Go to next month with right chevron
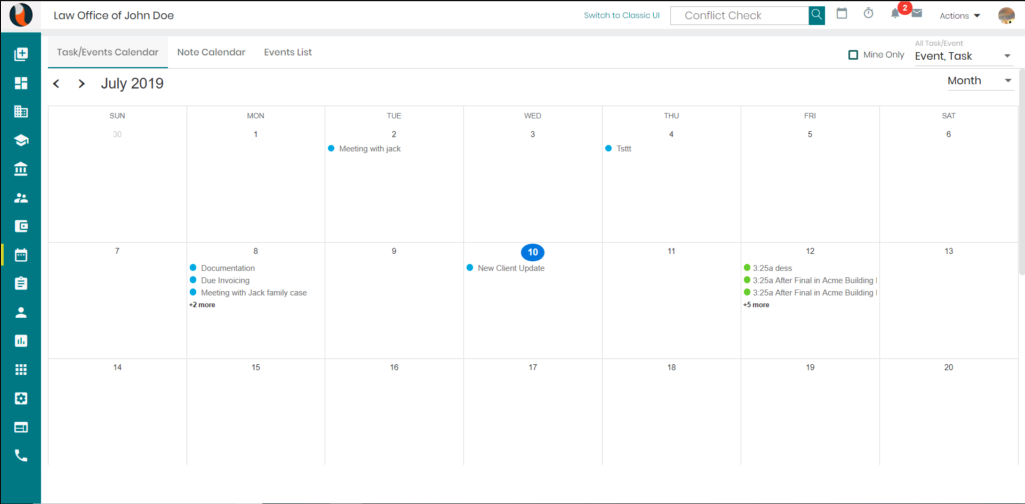 (82, 84)
